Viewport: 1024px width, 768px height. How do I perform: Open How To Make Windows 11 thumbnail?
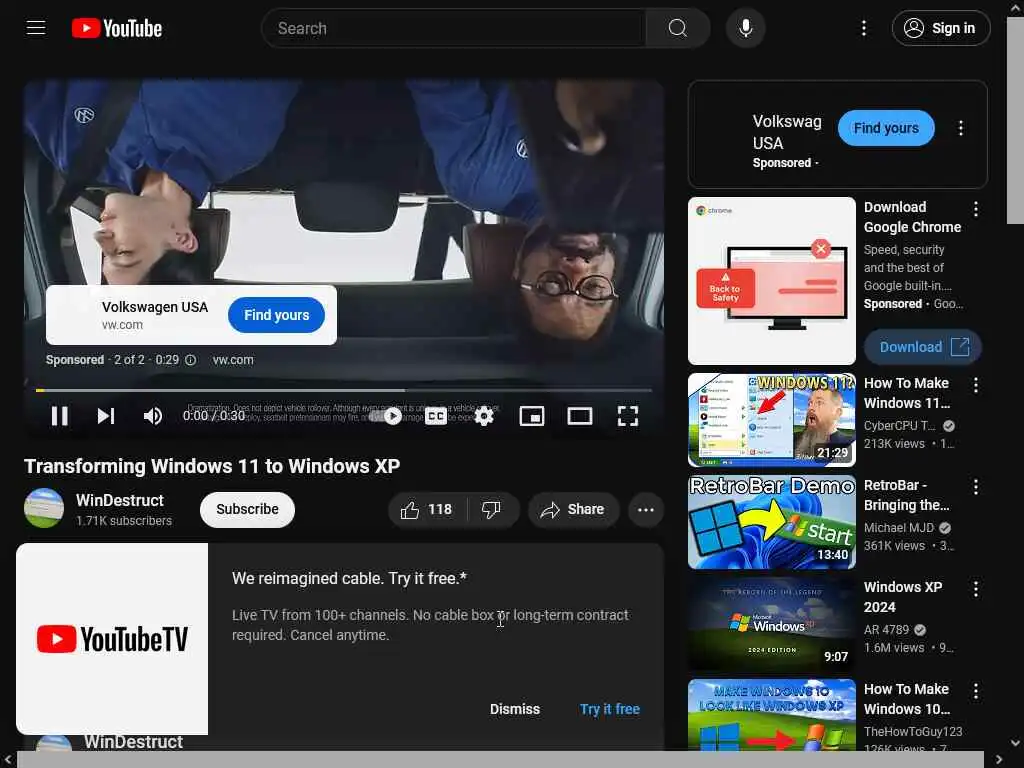(771, 420)
